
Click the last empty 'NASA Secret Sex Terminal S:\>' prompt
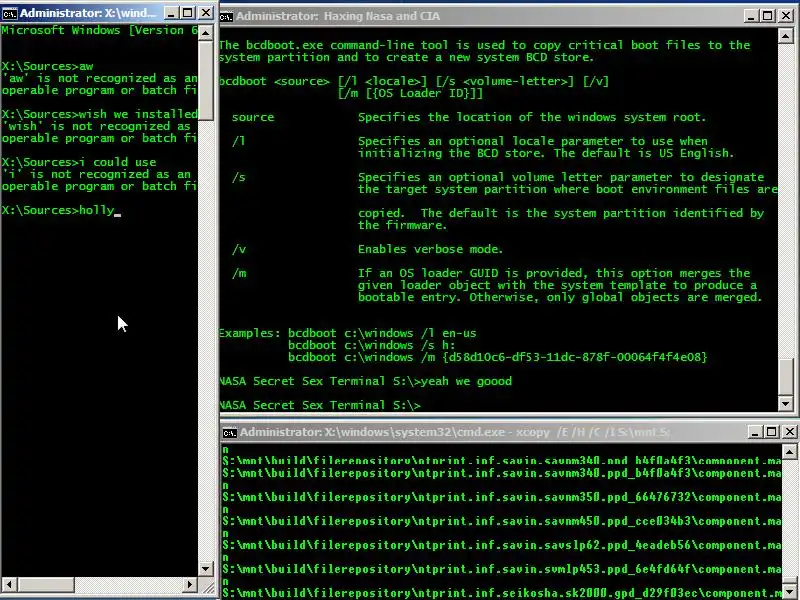pyautogui.click(x=320, y=405)
